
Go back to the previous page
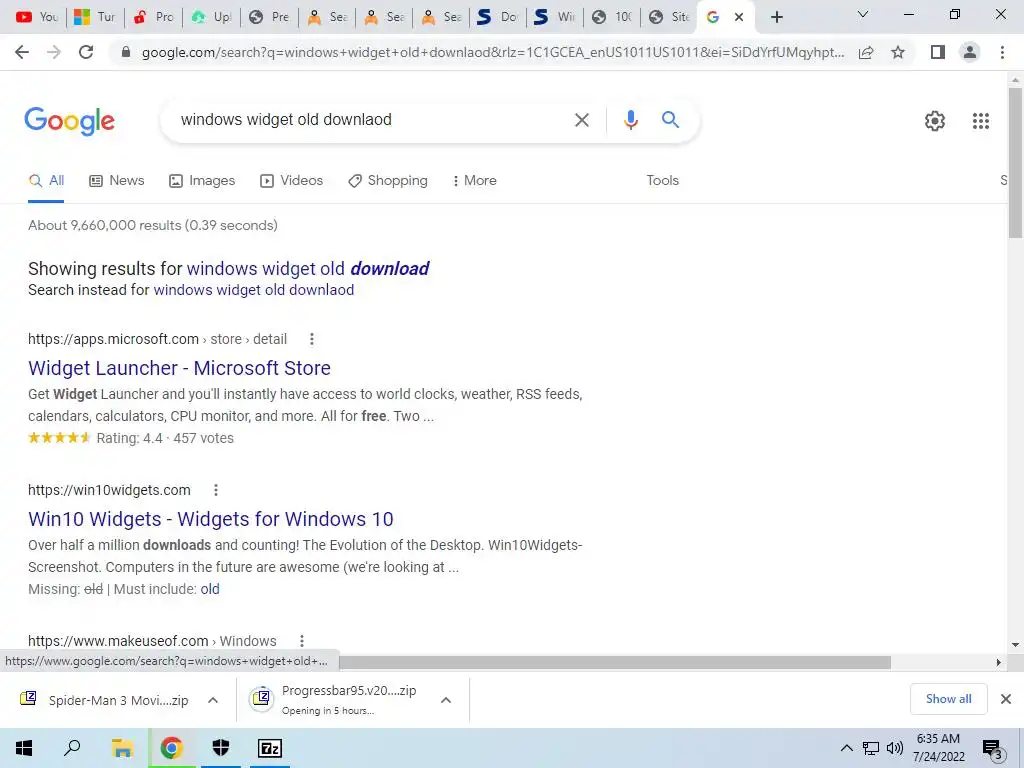22,52
